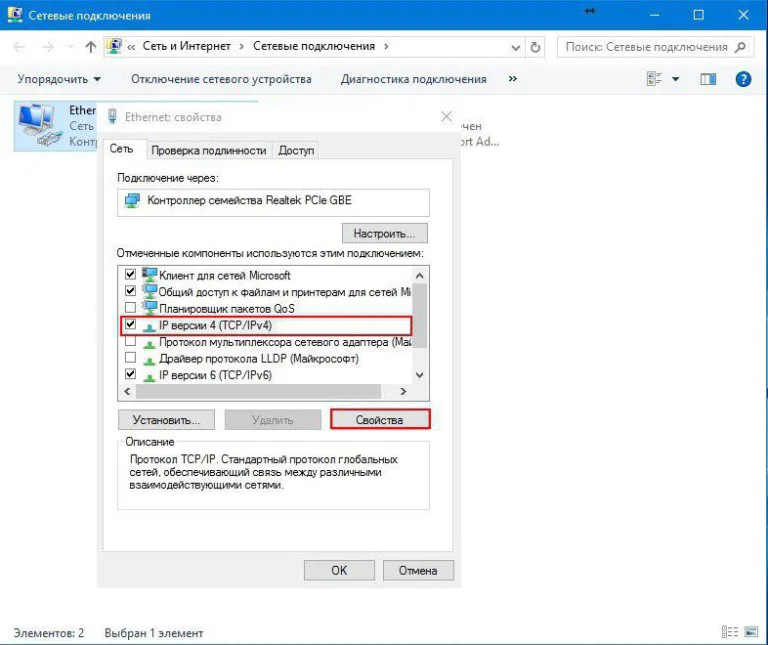Click the Планировщик пакетов QoS icon

[x=149, y=308]
